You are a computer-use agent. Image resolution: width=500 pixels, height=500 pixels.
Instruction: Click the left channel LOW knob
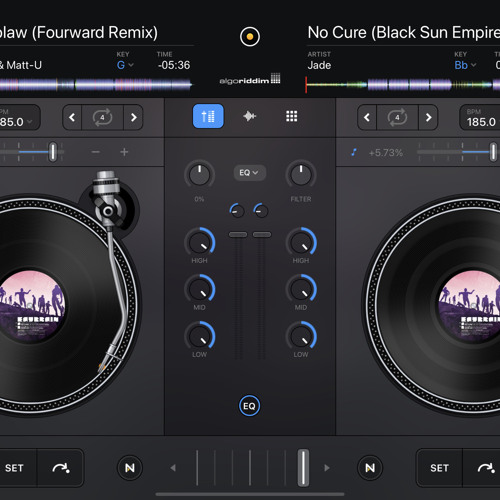point(199,336)
